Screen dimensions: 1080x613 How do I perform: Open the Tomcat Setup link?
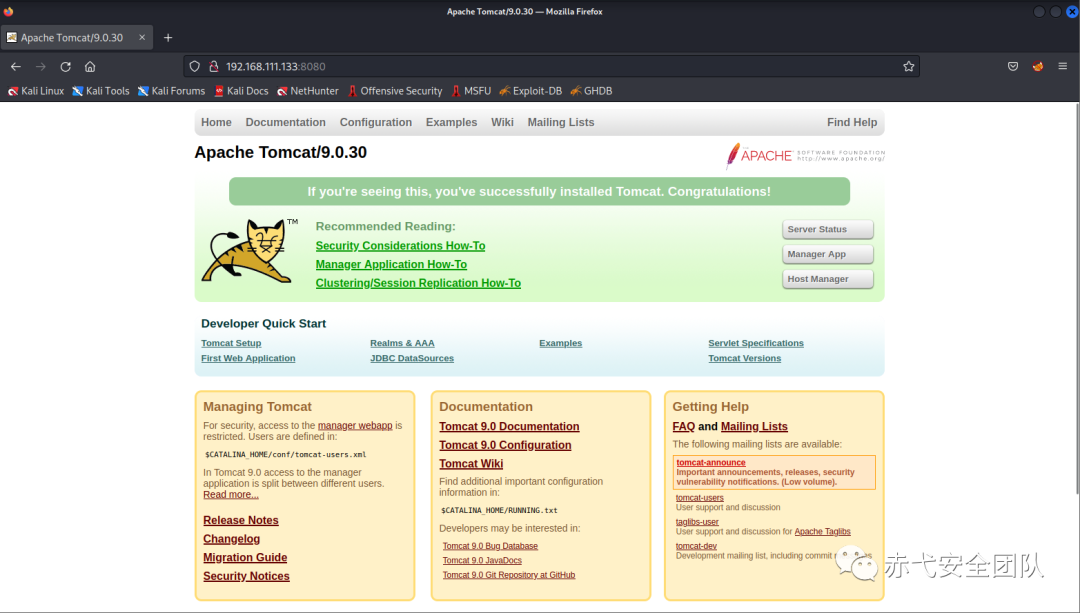coord(231,343)
